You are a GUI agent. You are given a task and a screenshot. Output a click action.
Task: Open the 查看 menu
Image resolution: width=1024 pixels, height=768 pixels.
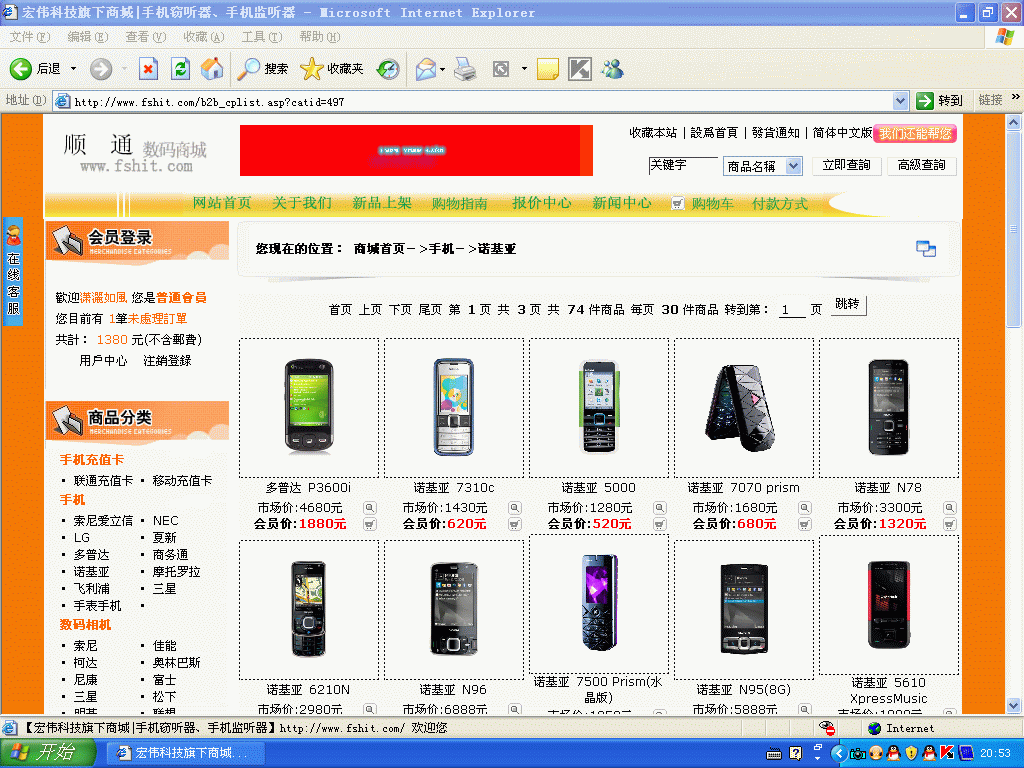coord(144,37)
